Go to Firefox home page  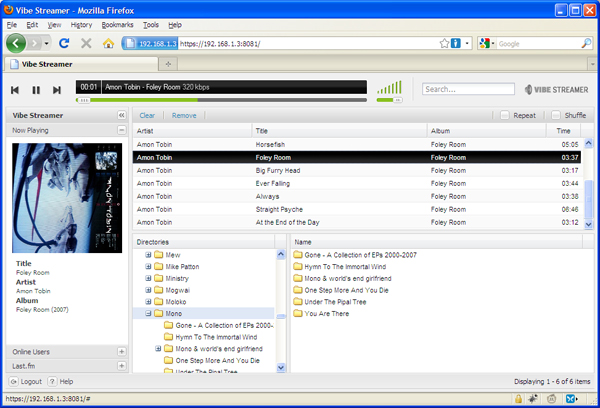[108, 43]
